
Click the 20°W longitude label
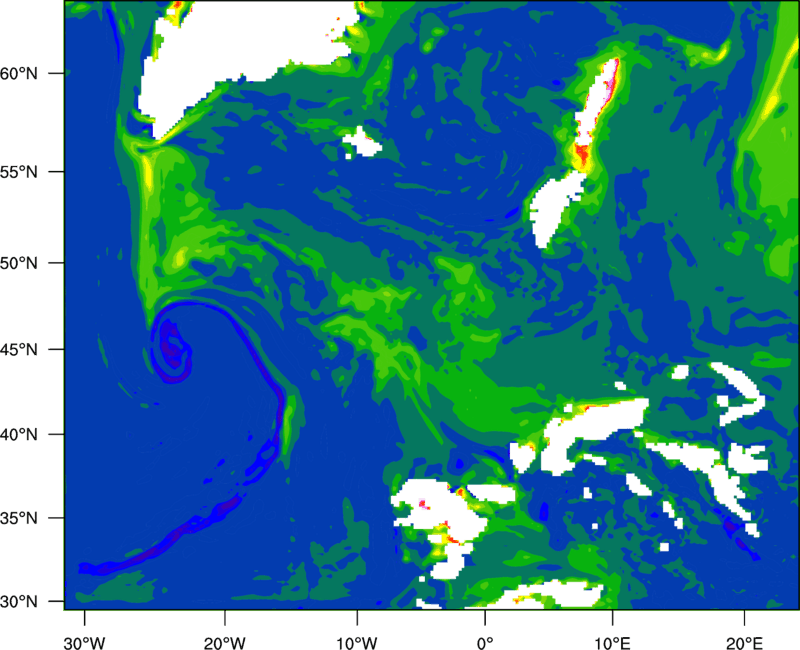point(224,643)
